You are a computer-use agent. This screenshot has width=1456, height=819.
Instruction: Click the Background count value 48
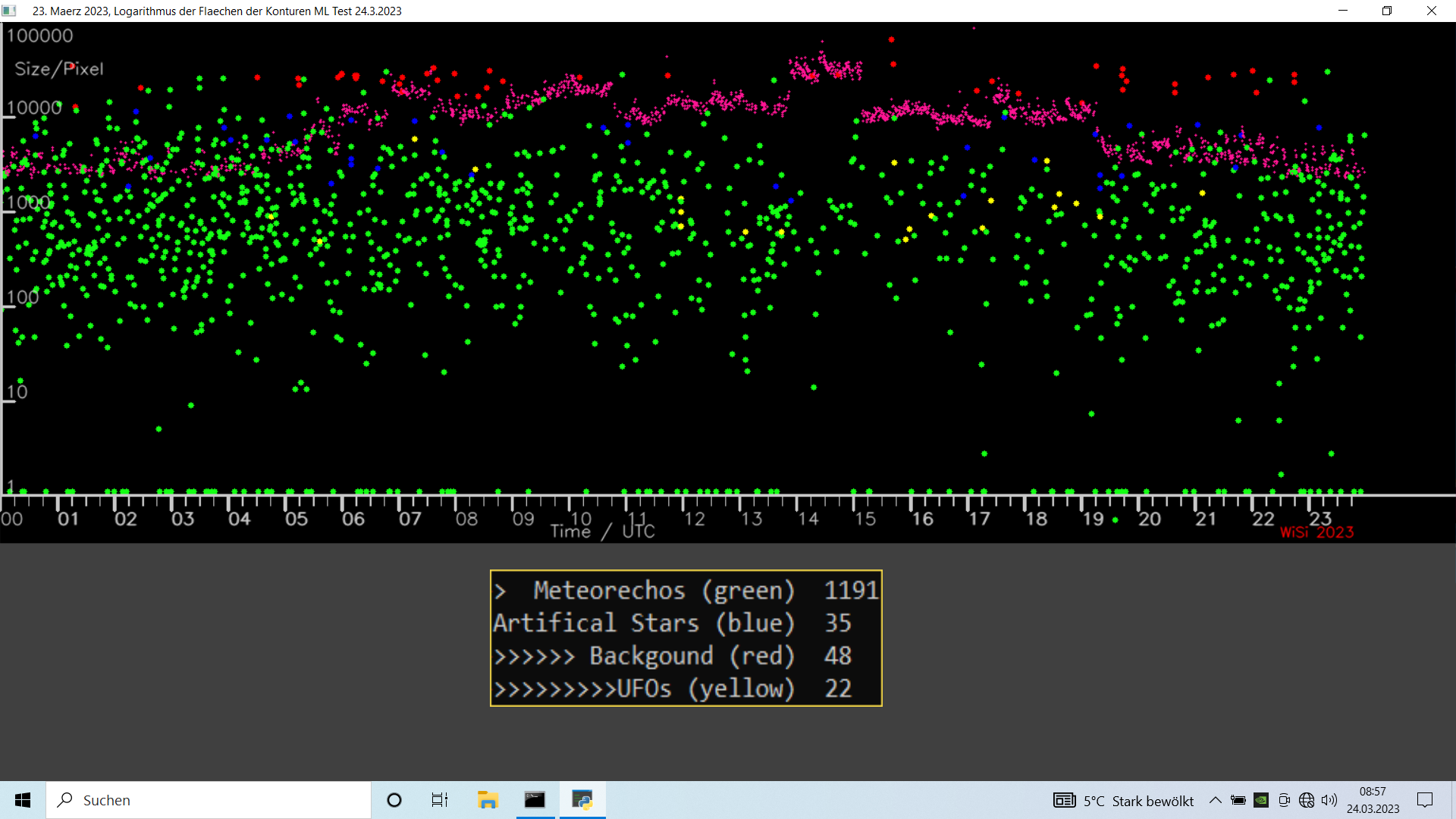(838, 655)
